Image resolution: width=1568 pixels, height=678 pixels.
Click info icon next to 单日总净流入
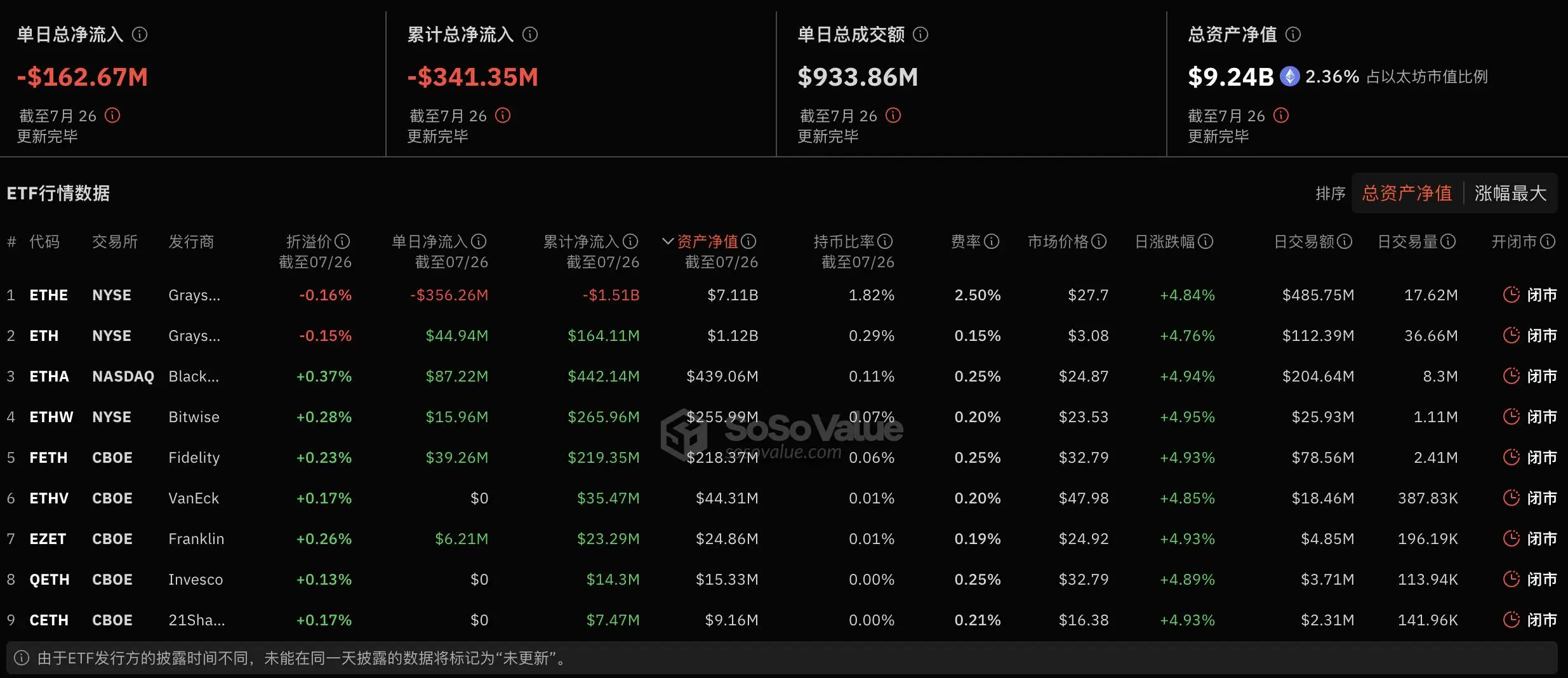click(140, 34)
